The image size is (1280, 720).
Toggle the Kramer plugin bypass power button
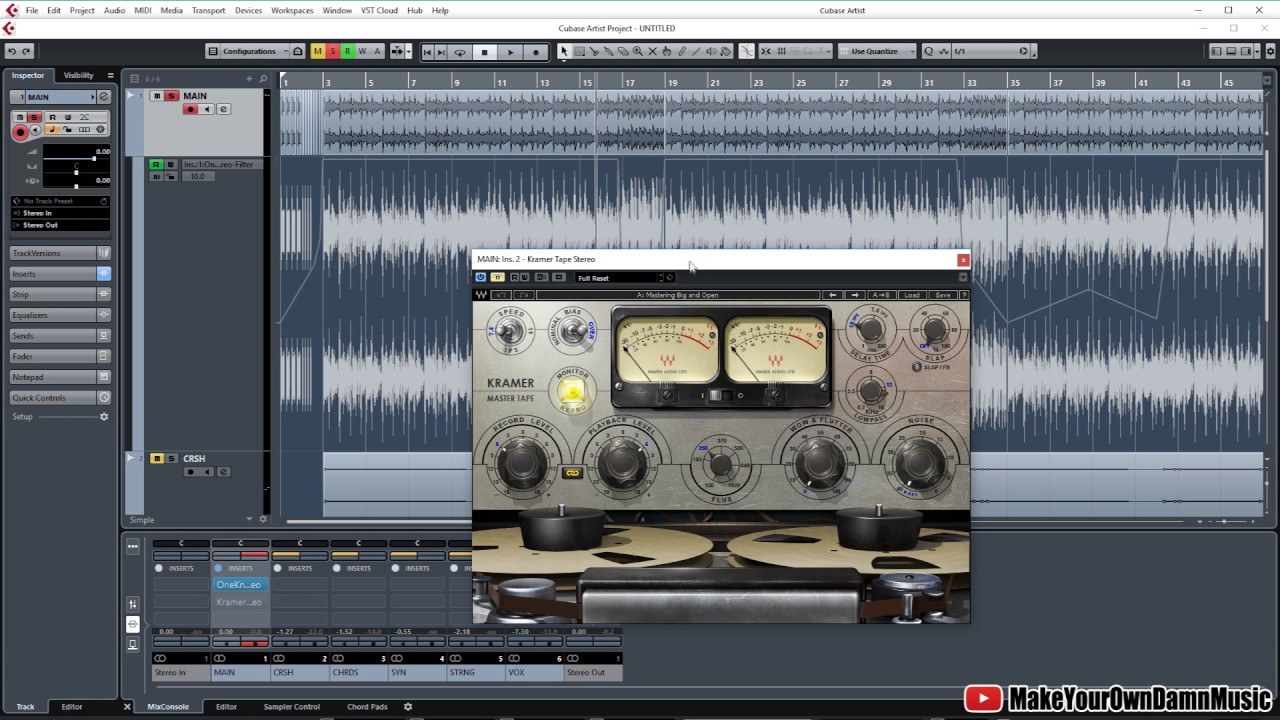[481, 277]
